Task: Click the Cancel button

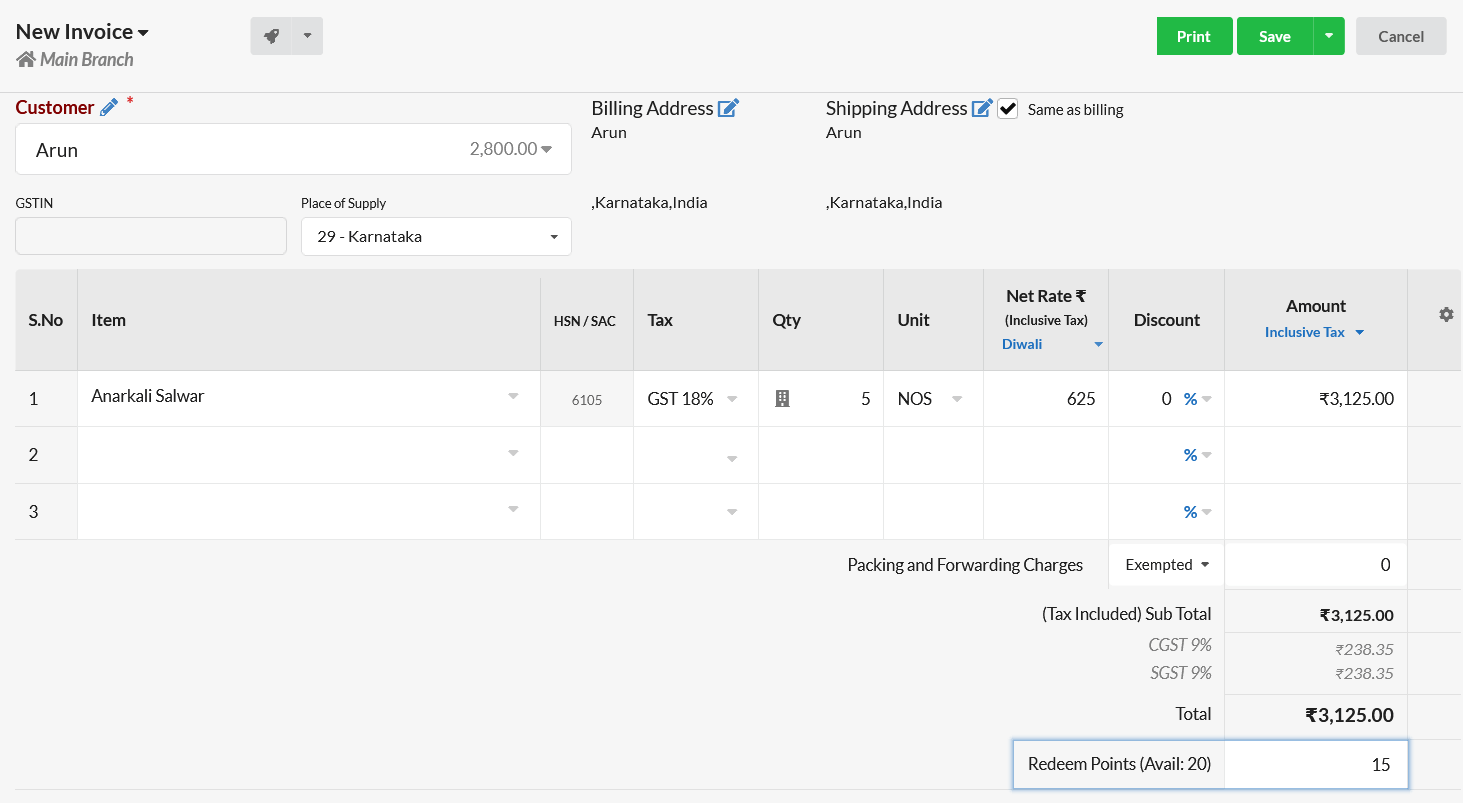Action: pyautogui.click(x=1401, y=36)
